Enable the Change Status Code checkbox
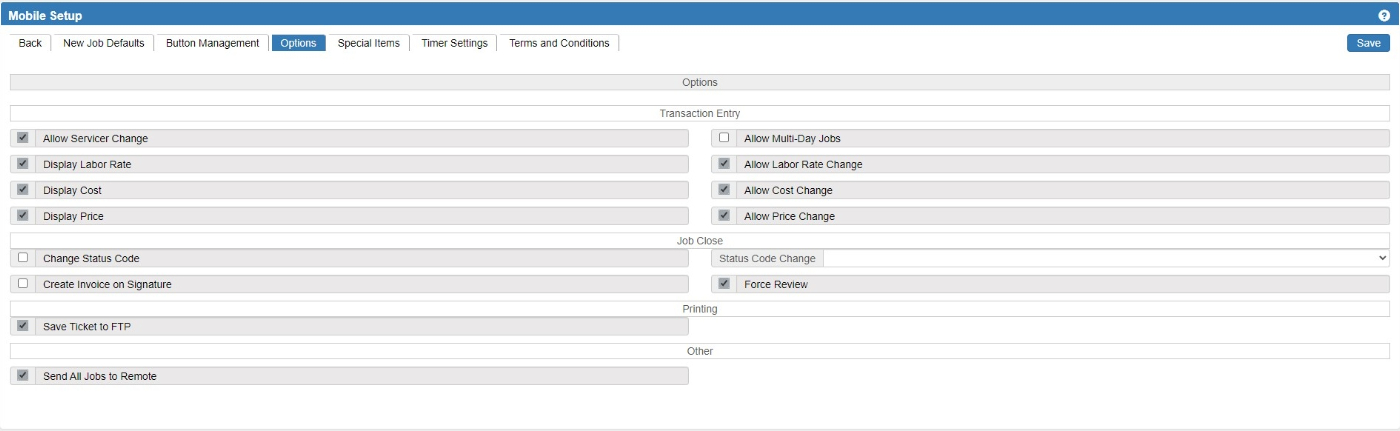The height and width of the screenshot is (431, 1400). pyautogui.click(x=23, y=258)
